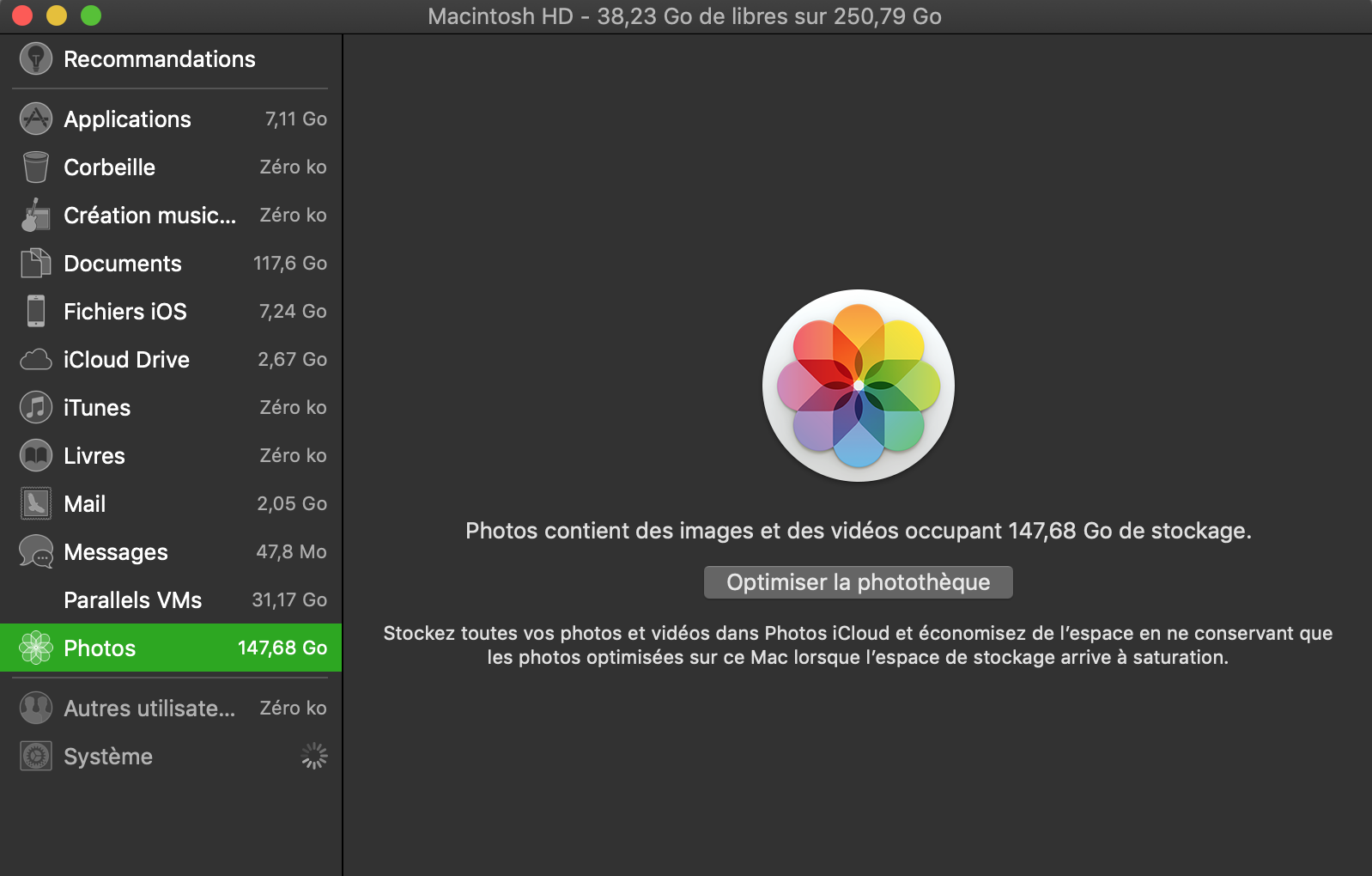Screen dimensions: 1372x876
Task: Click the Zéro ko value for iTunes
Action: tap(294, 407)
